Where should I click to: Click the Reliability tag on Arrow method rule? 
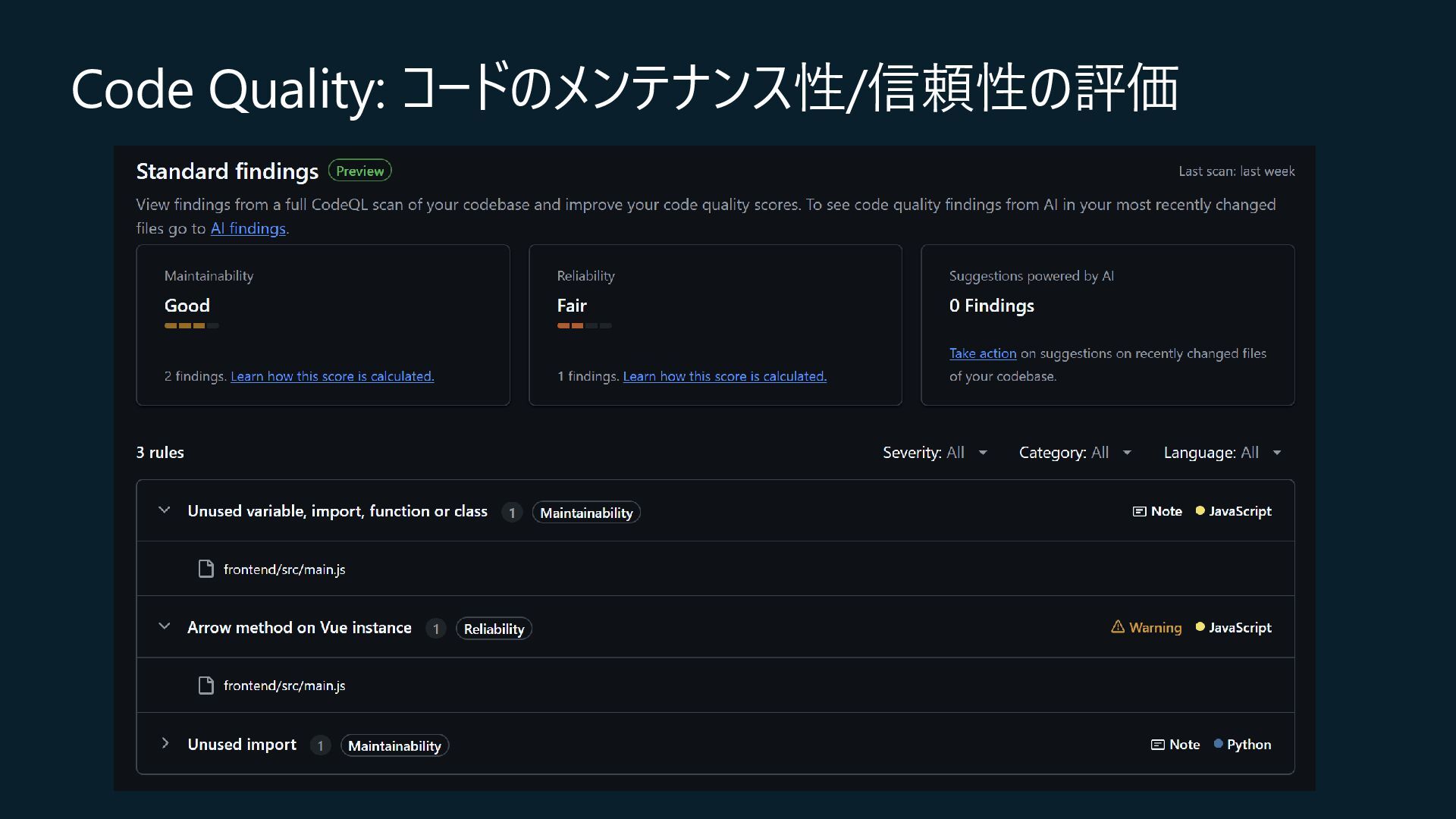pyautogui.click(x=494, y=629)
